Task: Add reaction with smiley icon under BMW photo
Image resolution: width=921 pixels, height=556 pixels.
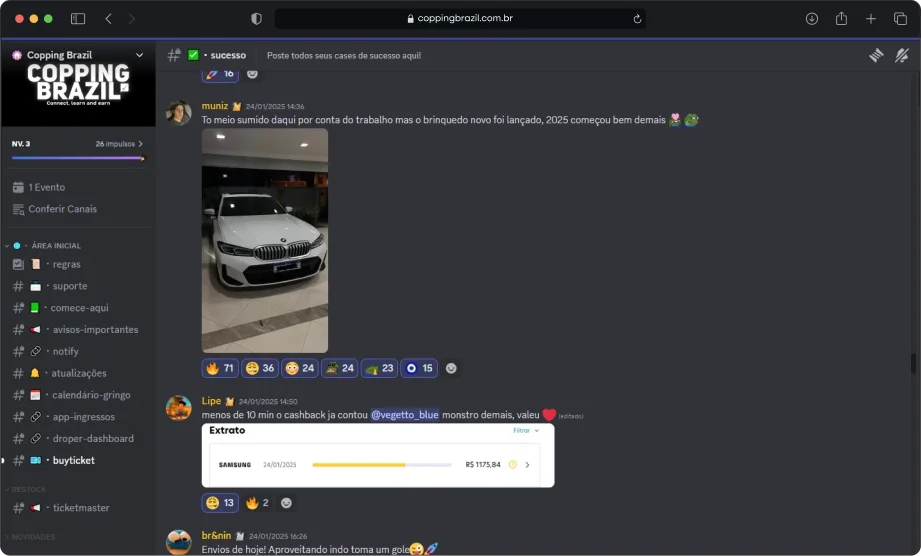Action: pos(452,368)
